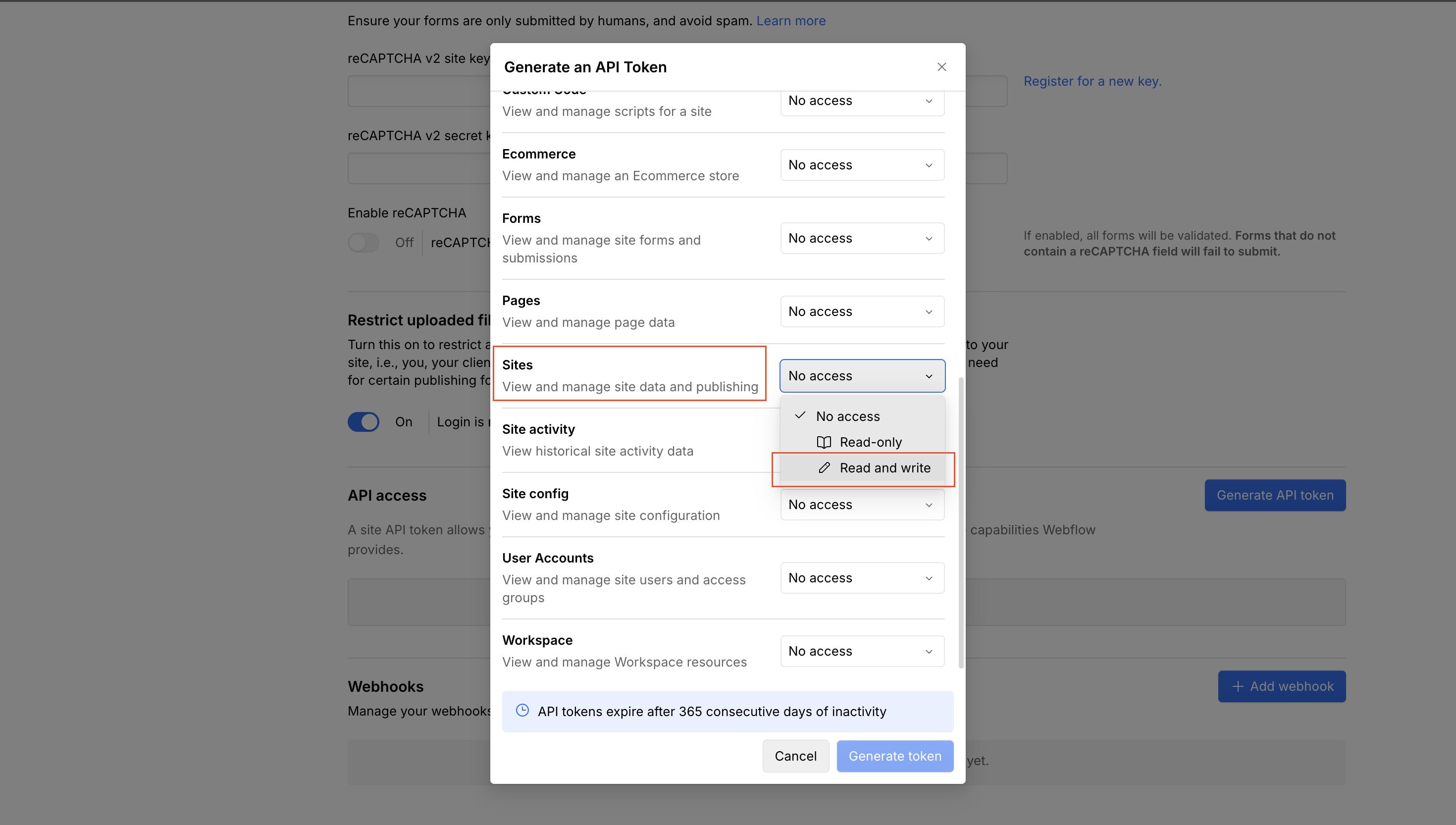1456x825 pixels.
Task: Cancel the API token creation
Action: pos(795,756)
